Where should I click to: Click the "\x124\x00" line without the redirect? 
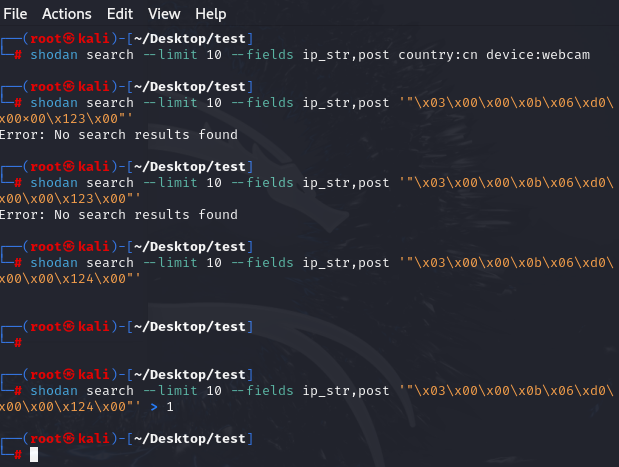pos(70,279)
